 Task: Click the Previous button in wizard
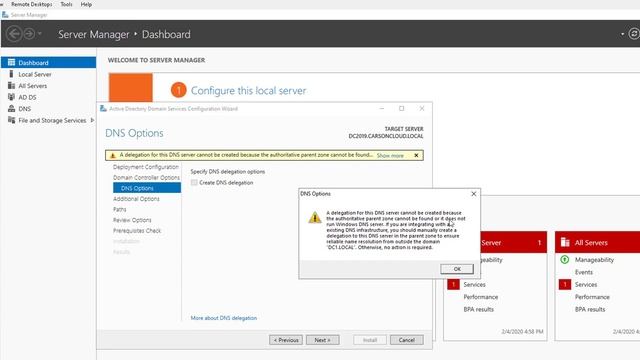pyautogui.click(x=286, y=340)
